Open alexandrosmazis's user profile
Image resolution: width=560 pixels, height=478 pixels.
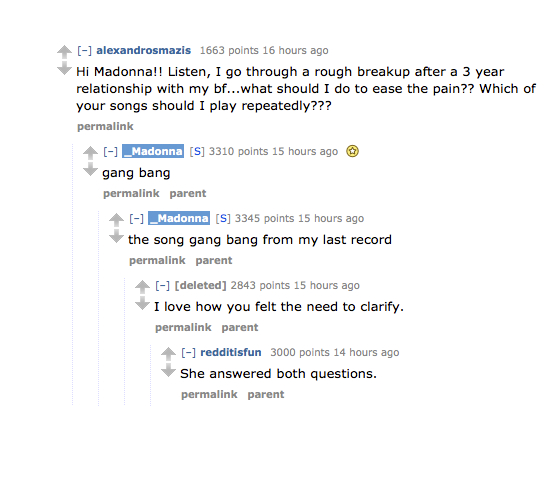tap(144, 50)
